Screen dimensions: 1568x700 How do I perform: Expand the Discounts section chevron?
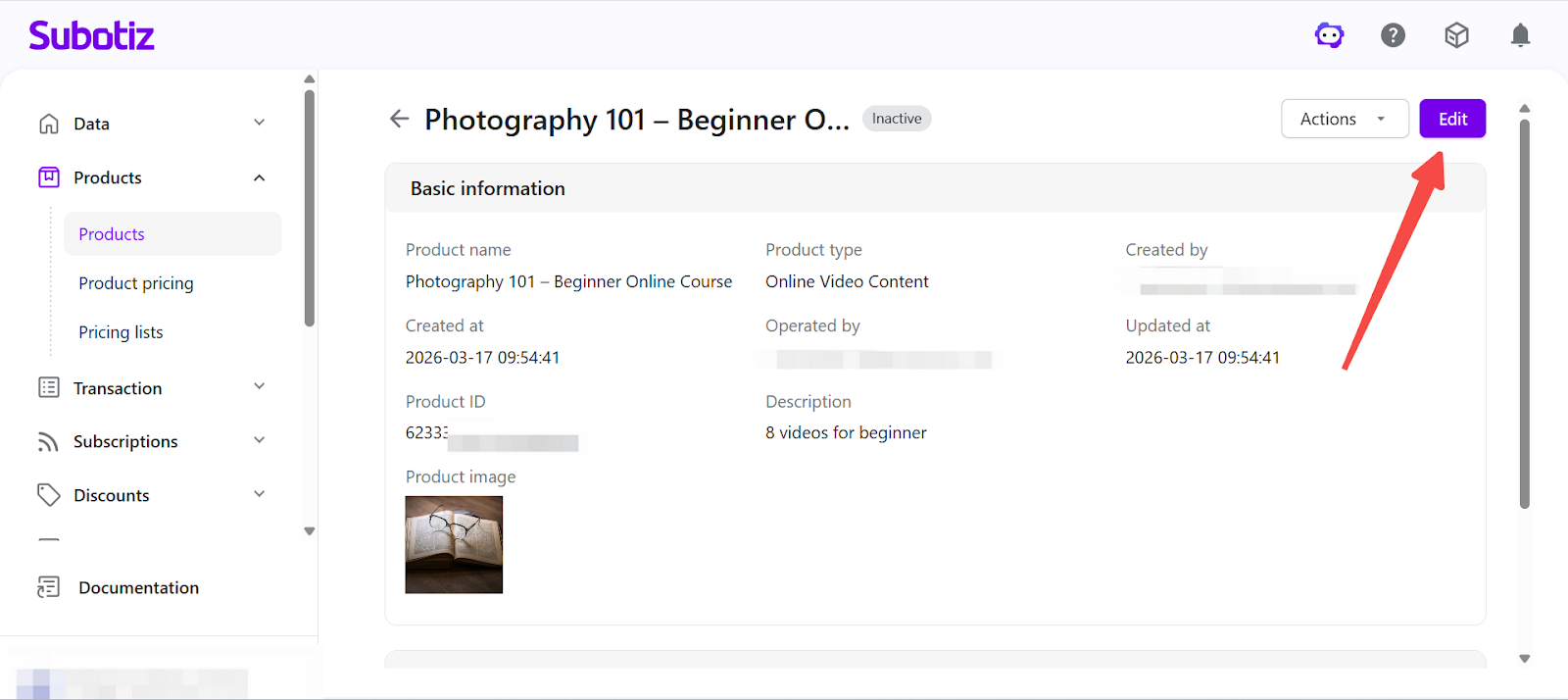260,494
